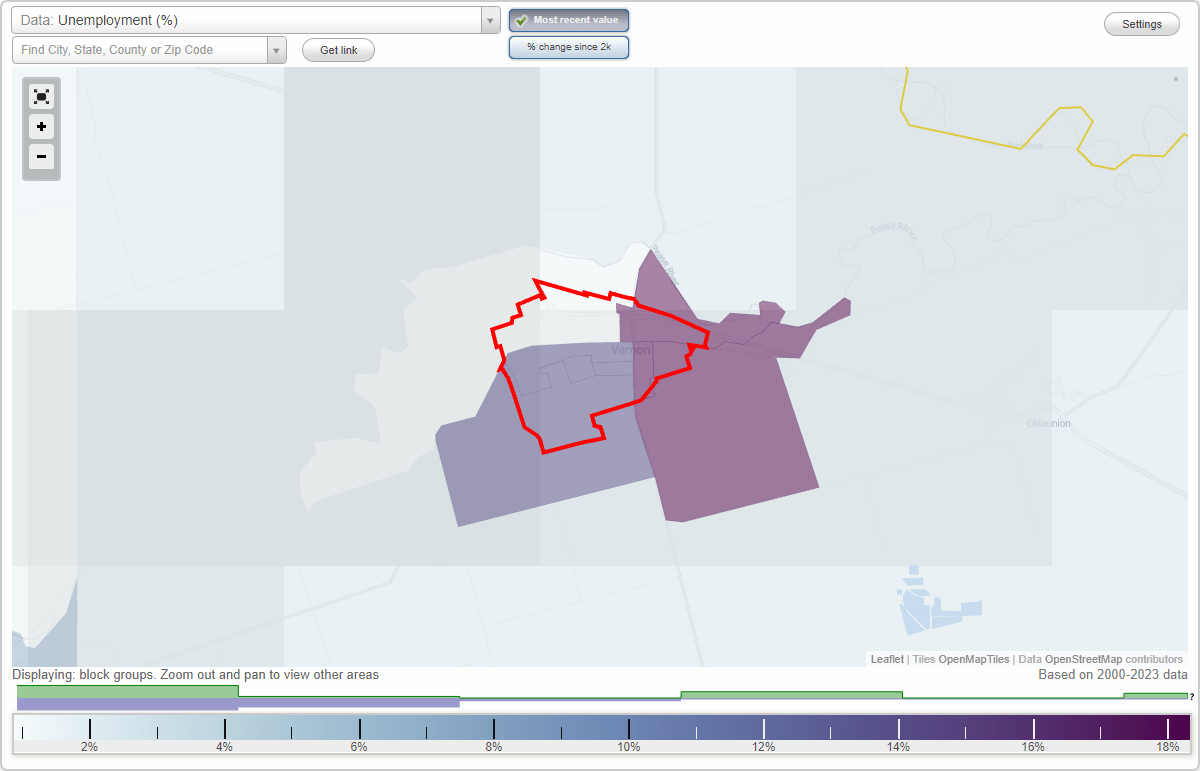Click the color scale near the 10% mark
The image size is (1200, 771).
628,727
